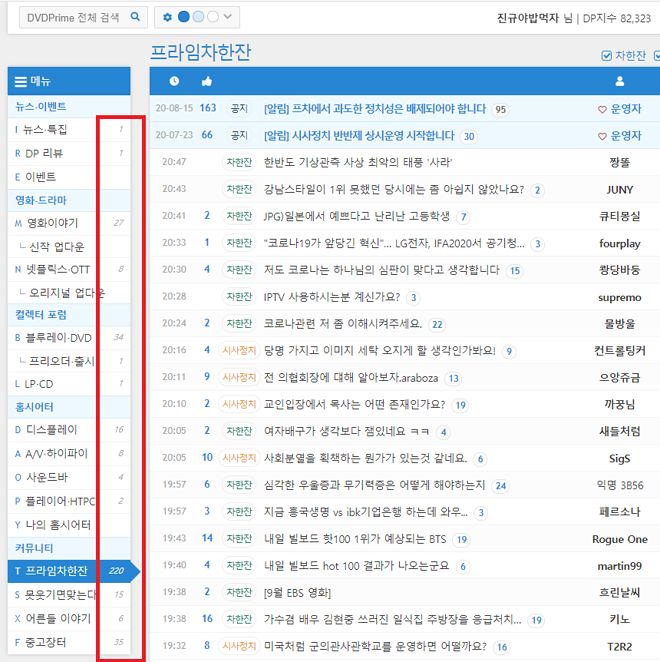Open post 전 의협회장에 대해 알아보자
The width and height of the screenshot is (660, 662).
(350, 377)
